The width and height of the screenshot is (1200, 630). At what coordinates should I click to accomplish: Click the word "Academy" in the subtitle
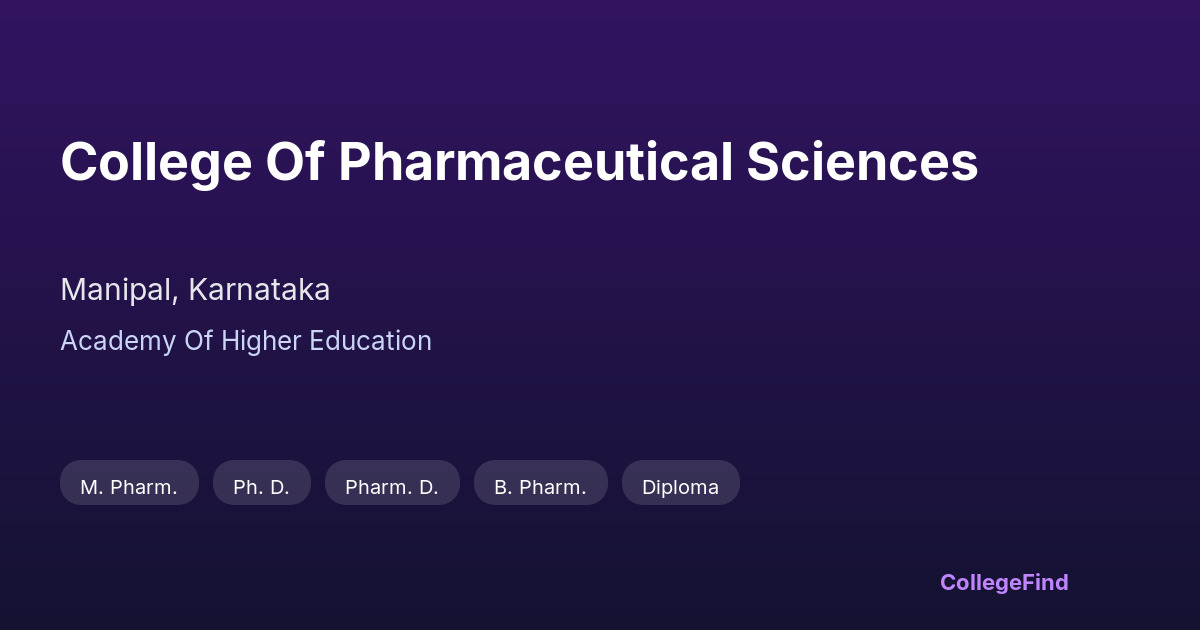click(x=118, y=341)
